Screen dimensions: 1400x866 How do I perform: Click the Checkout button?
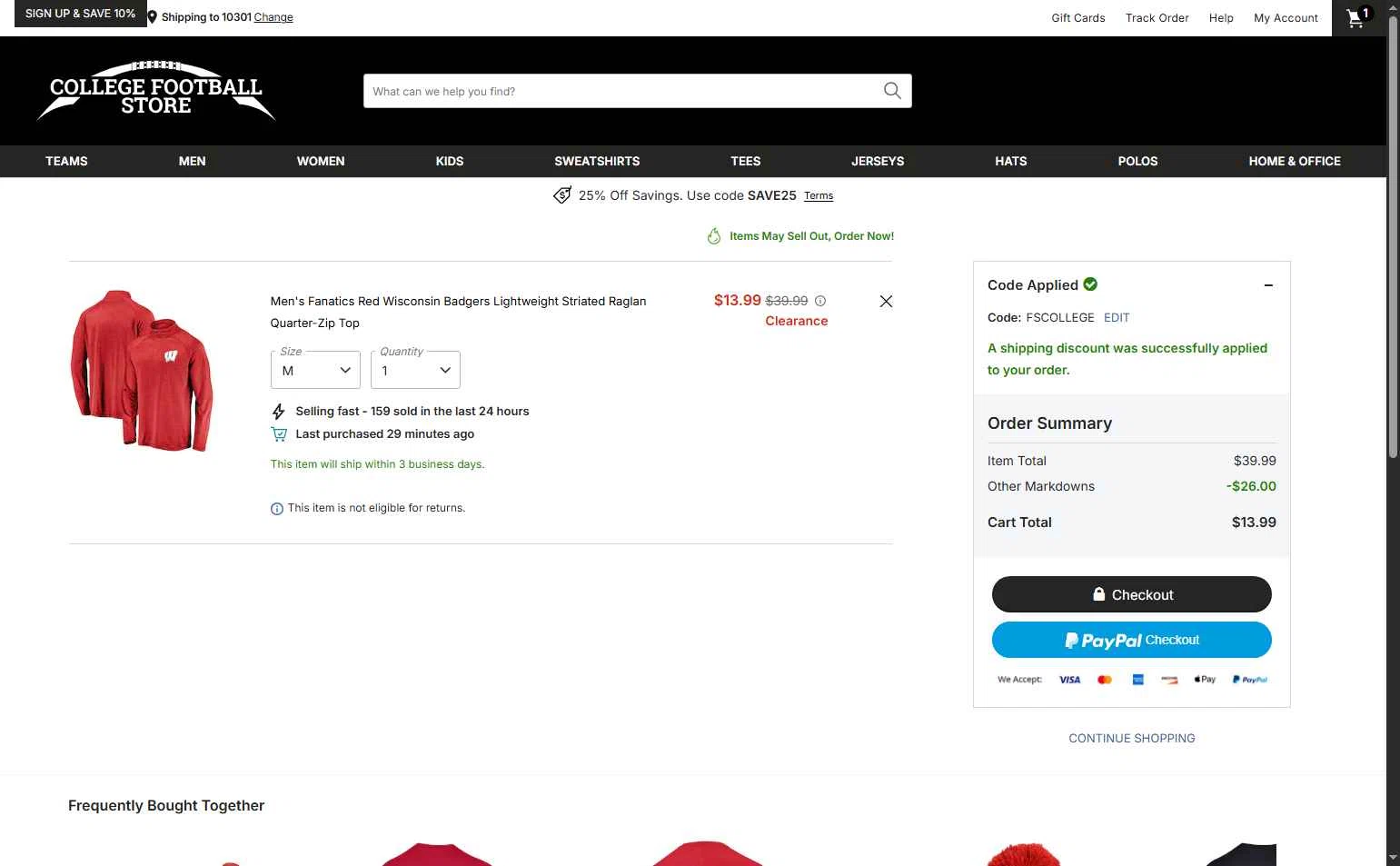[x=1132, y=594]
